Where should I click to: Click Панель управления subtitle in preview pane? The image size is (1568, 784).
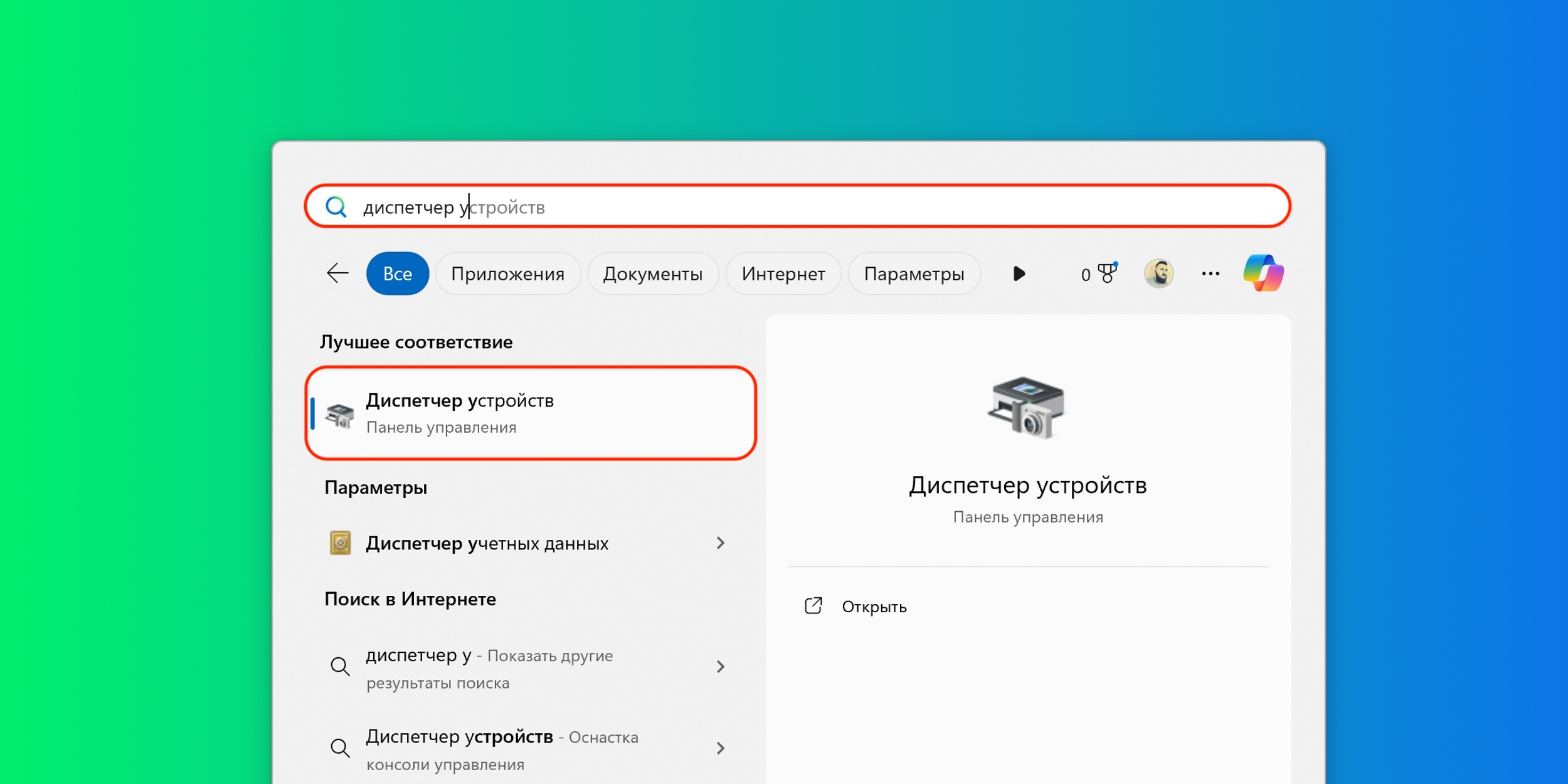click(1027, 517)
